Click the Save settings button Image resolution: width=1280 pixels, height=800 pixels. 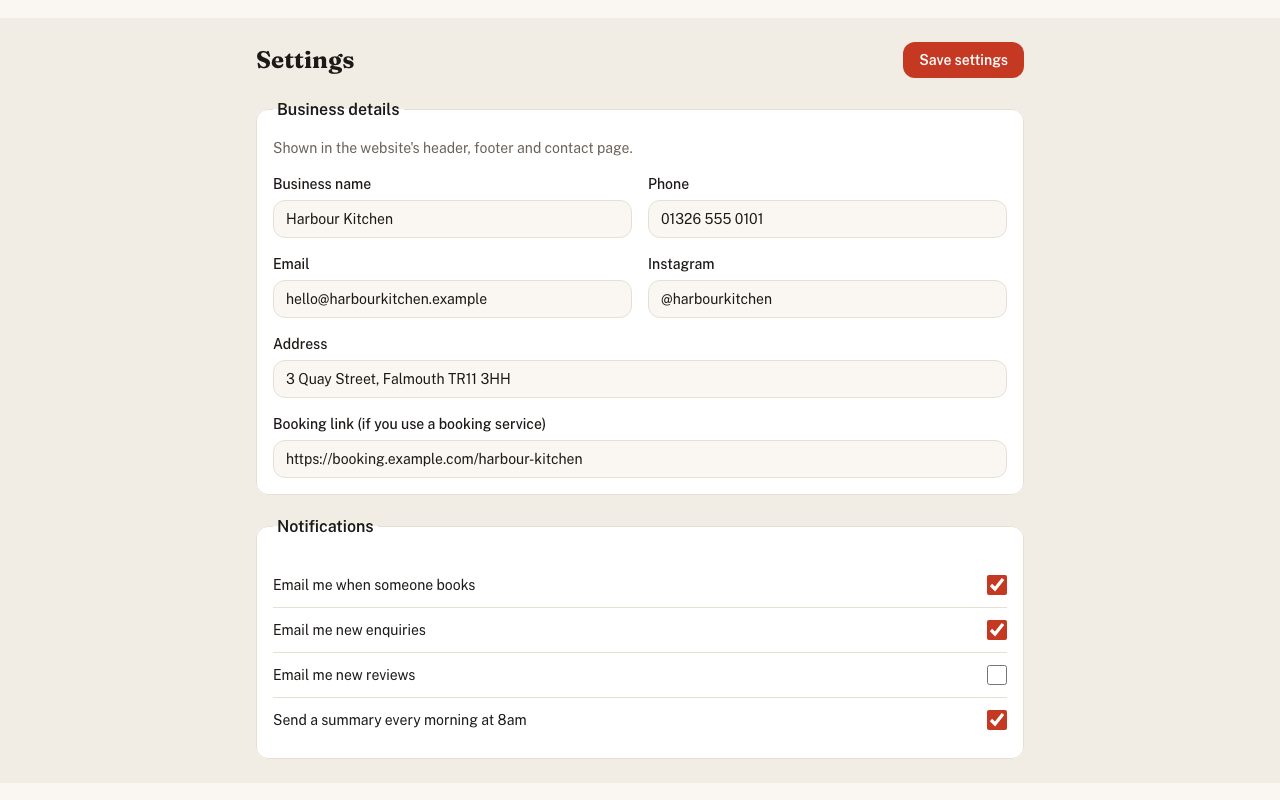click(x=963, y=60)
